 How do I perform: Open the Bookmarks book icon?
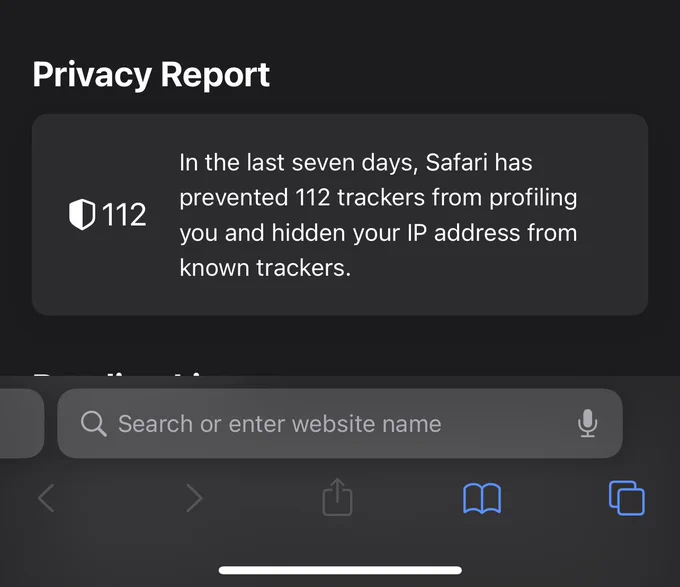(482, 499)
